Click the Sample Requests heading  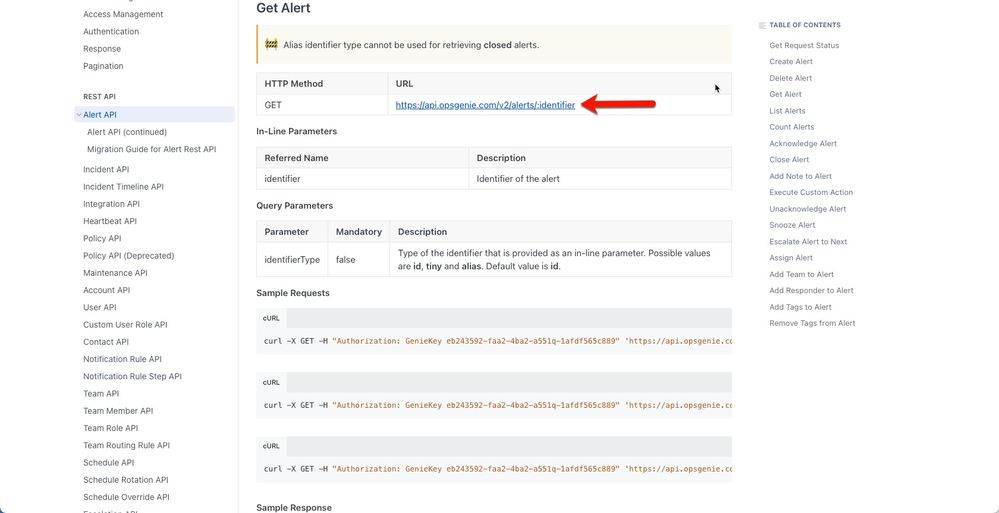tap(293, 293)
